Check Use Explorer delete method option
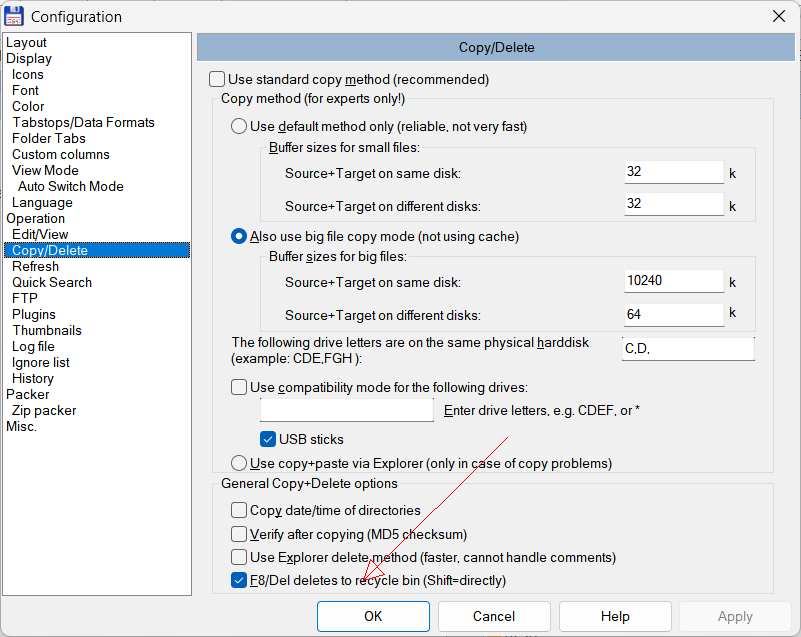 [x=239, y=557]
